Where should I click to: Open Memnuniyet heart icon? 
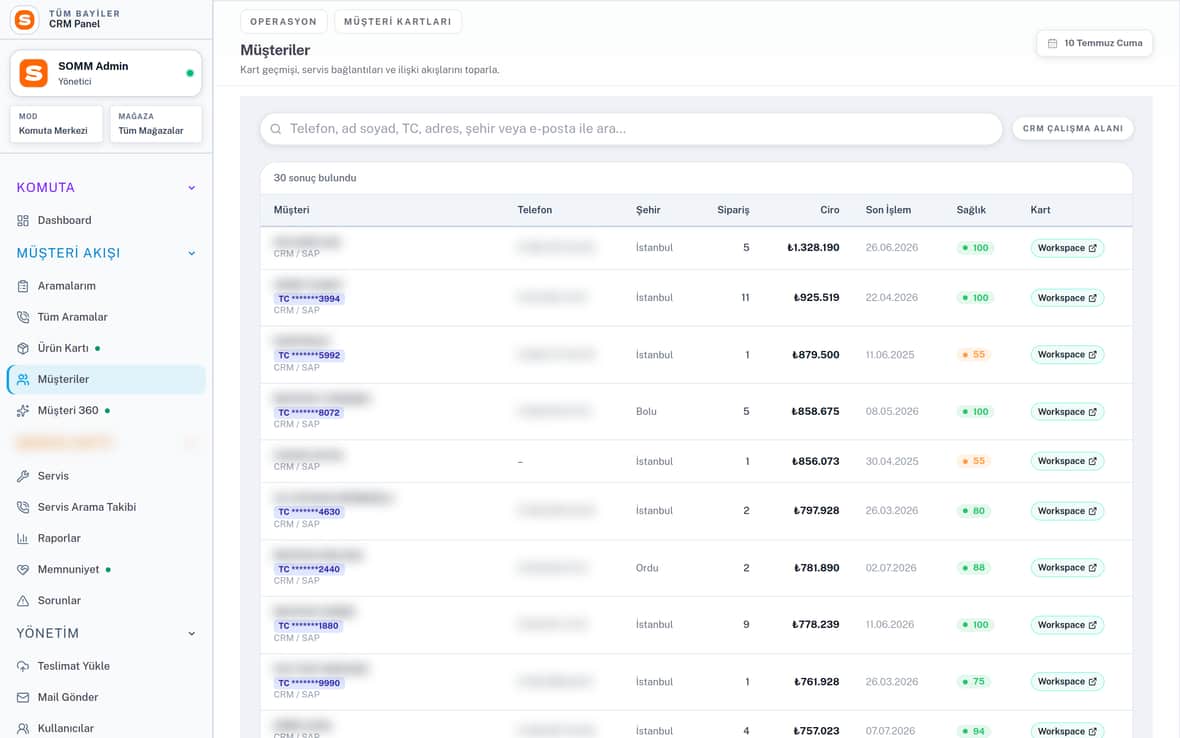(23, 569)
